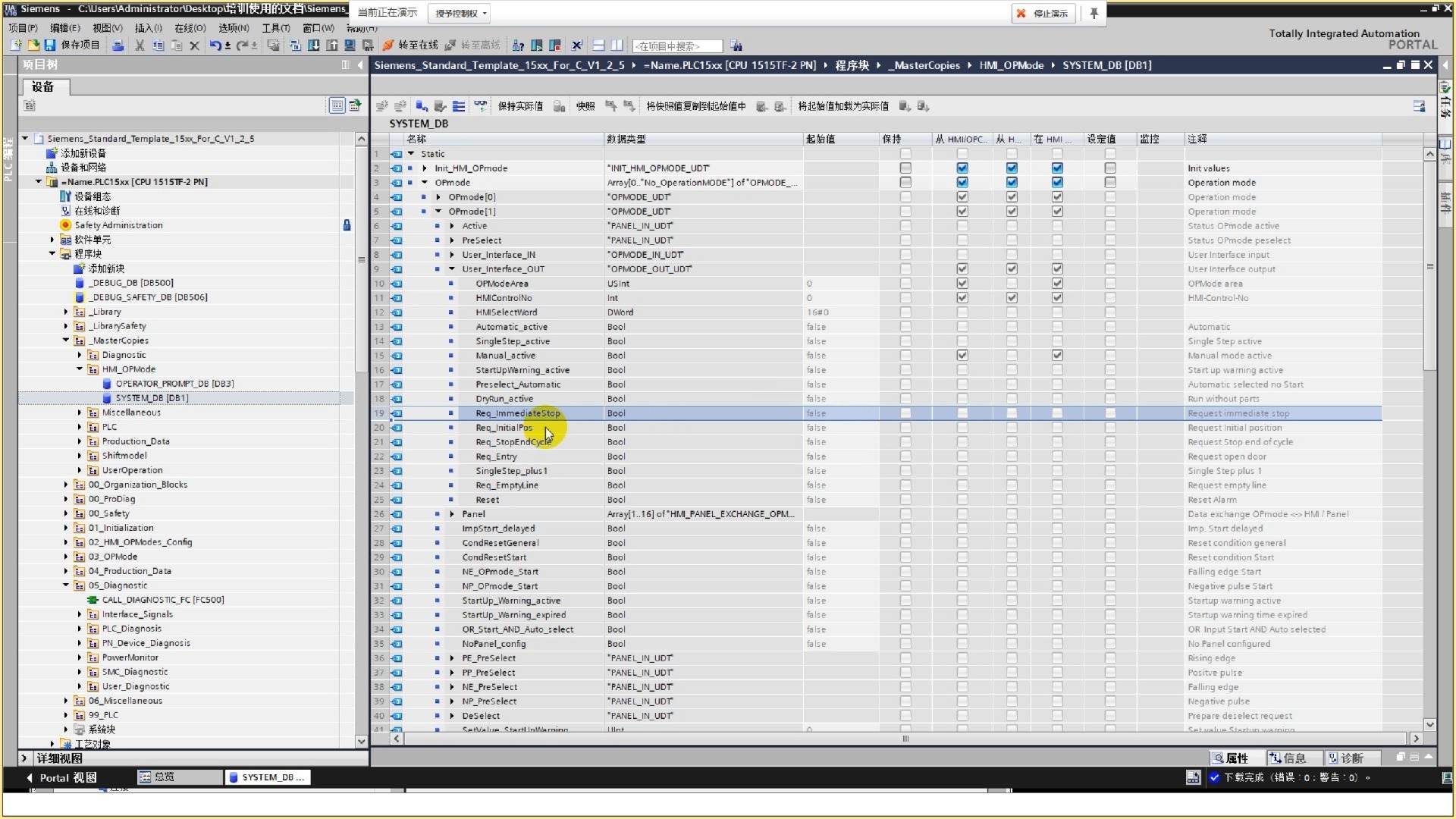Expand the Panel array row
The width and height of the screenshot is (1456, 819).
[452, 514]
